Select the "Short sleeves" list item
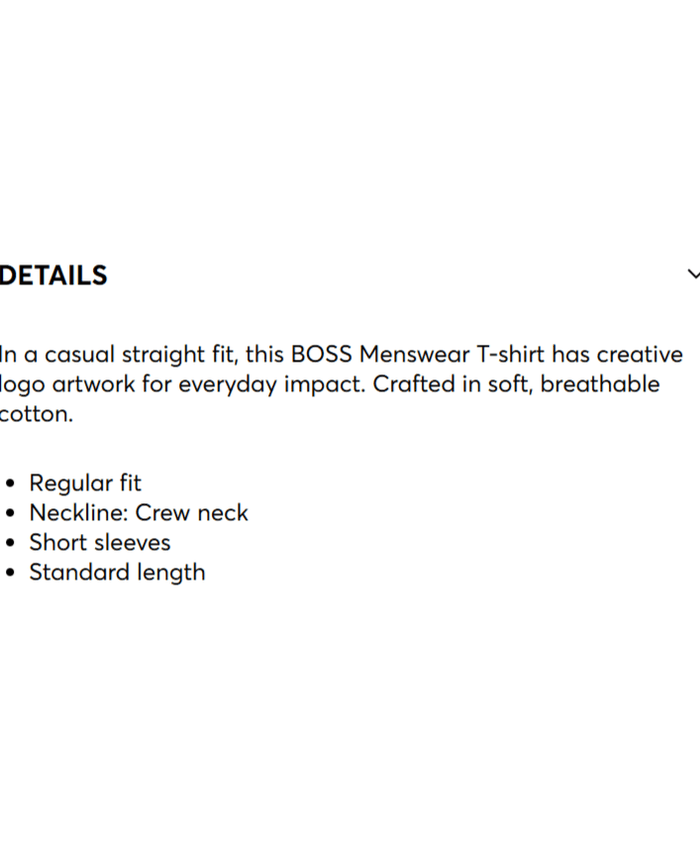 coord(100,543)
